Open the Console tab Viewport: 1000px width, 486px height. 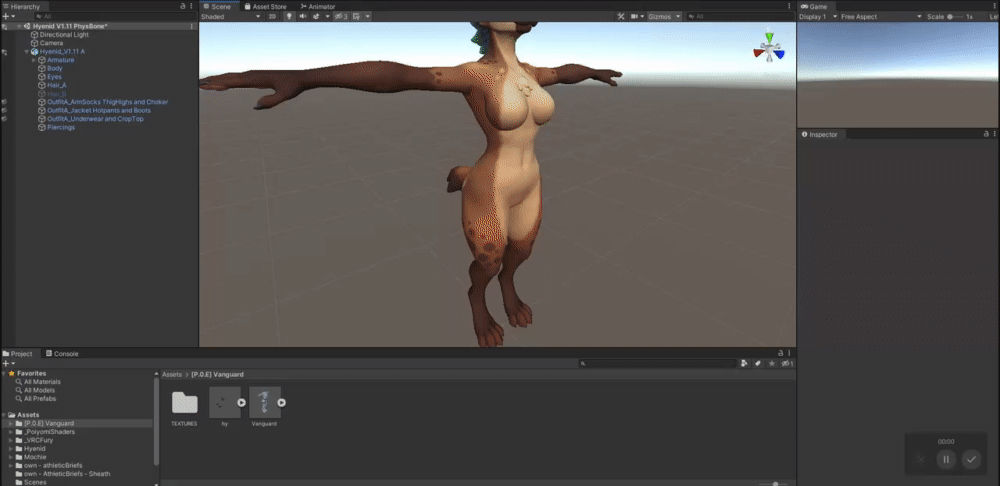pyautogui.click(x=62, y=353)
